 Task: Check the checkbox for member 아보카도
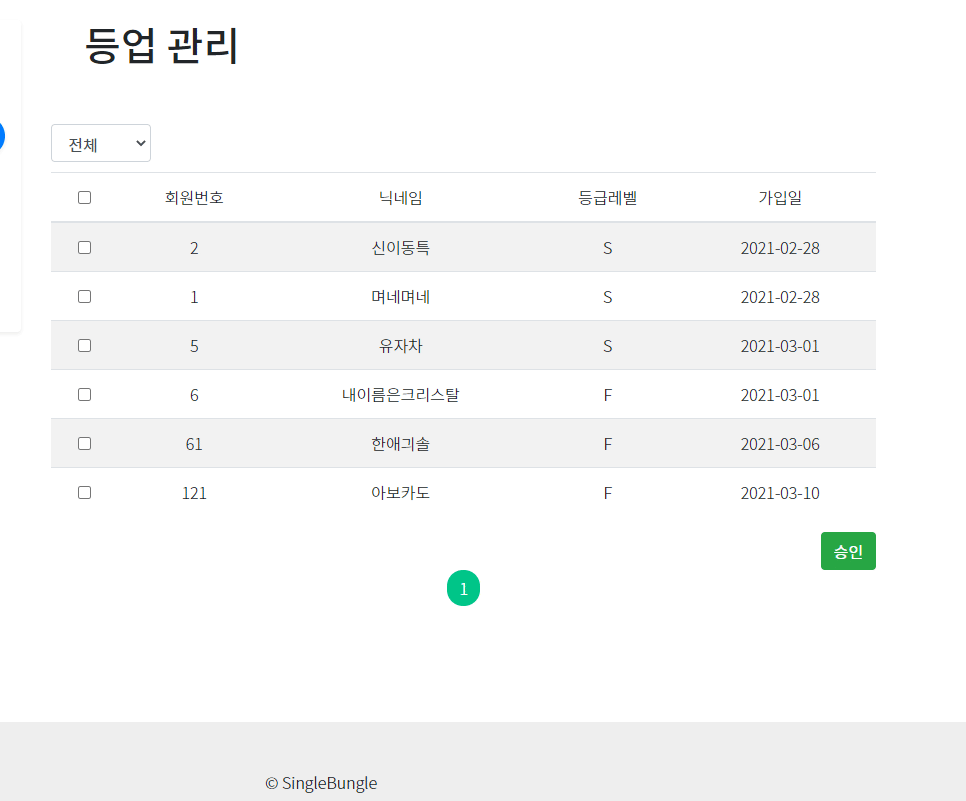[84, 492]
